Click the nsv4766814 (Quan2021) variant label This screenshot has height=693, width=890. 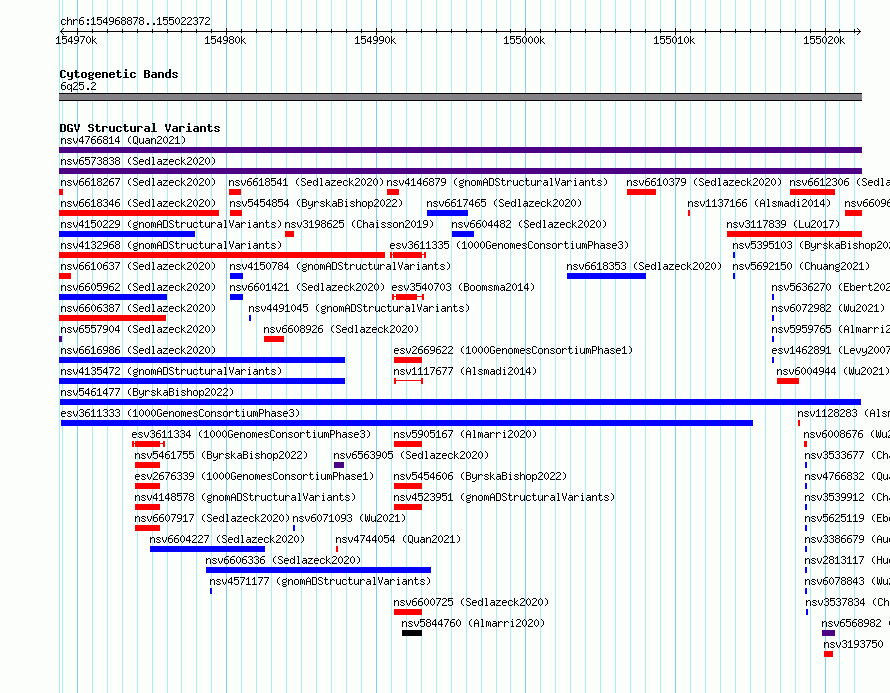[123, 140]
